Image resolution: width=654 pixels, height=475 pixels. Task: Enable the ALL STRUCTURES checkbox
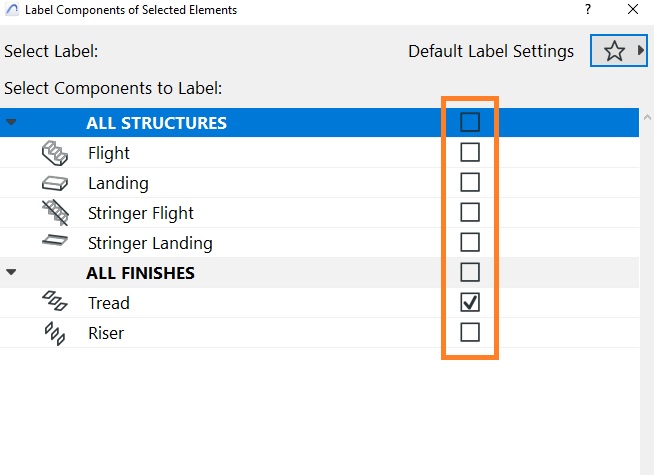[470, 122]
